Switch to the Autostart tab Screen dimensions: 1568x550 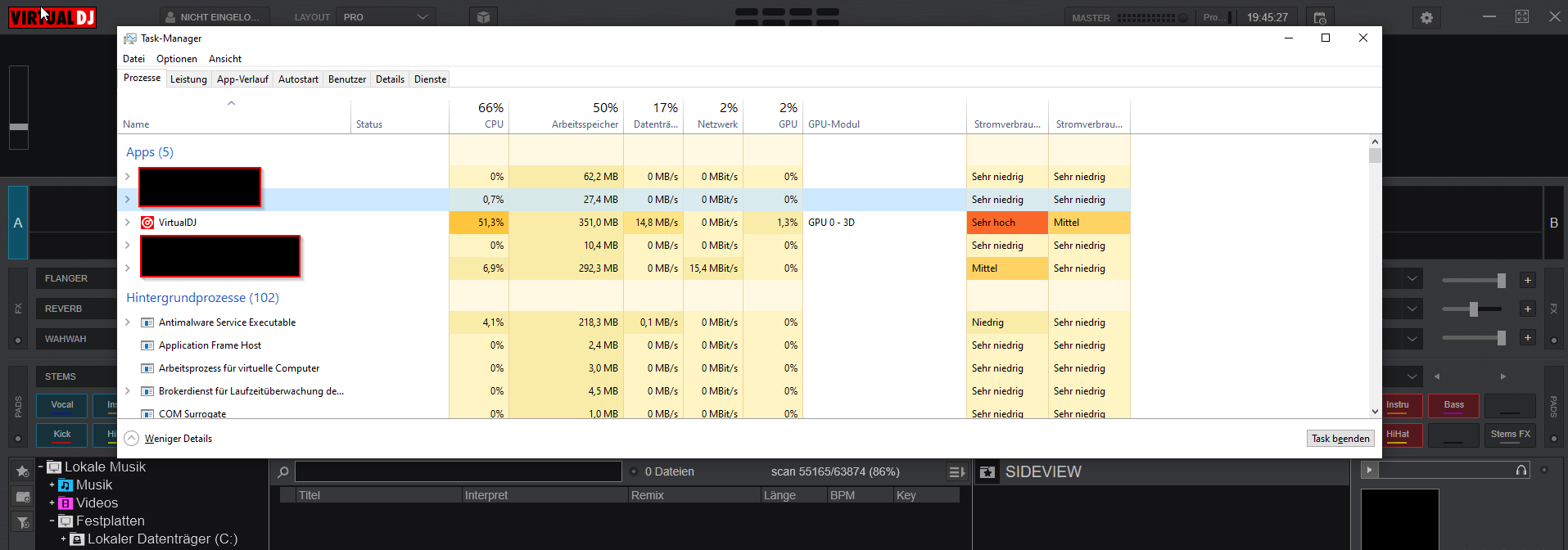(x=298, y=79)
